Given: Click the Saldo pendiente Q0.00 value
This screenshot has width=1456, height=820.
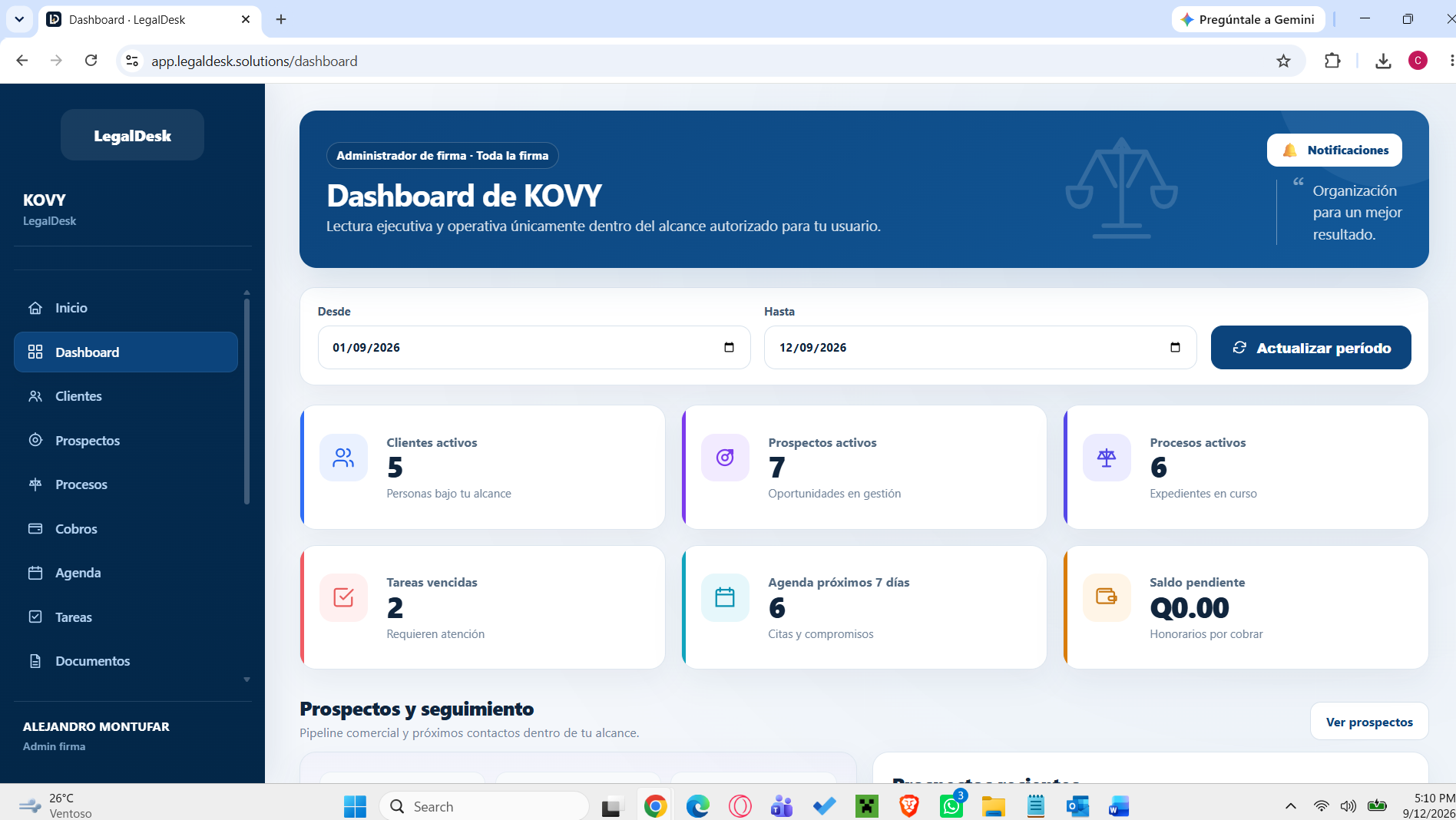Looking at the screenshot, I should 1189,608.
